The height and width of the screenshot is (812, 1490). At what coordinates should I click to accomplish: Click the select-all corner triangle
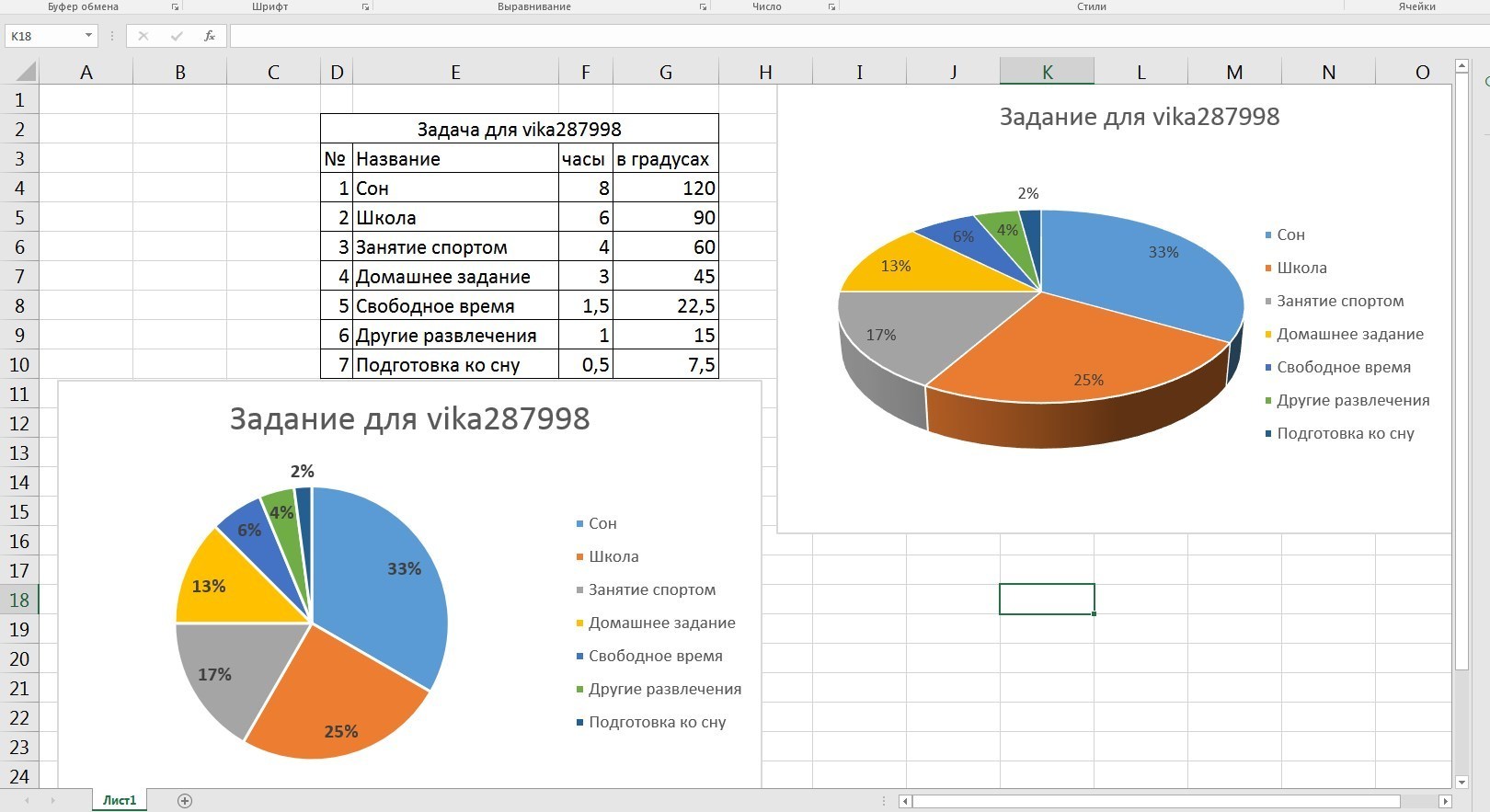tap(26, 72)
